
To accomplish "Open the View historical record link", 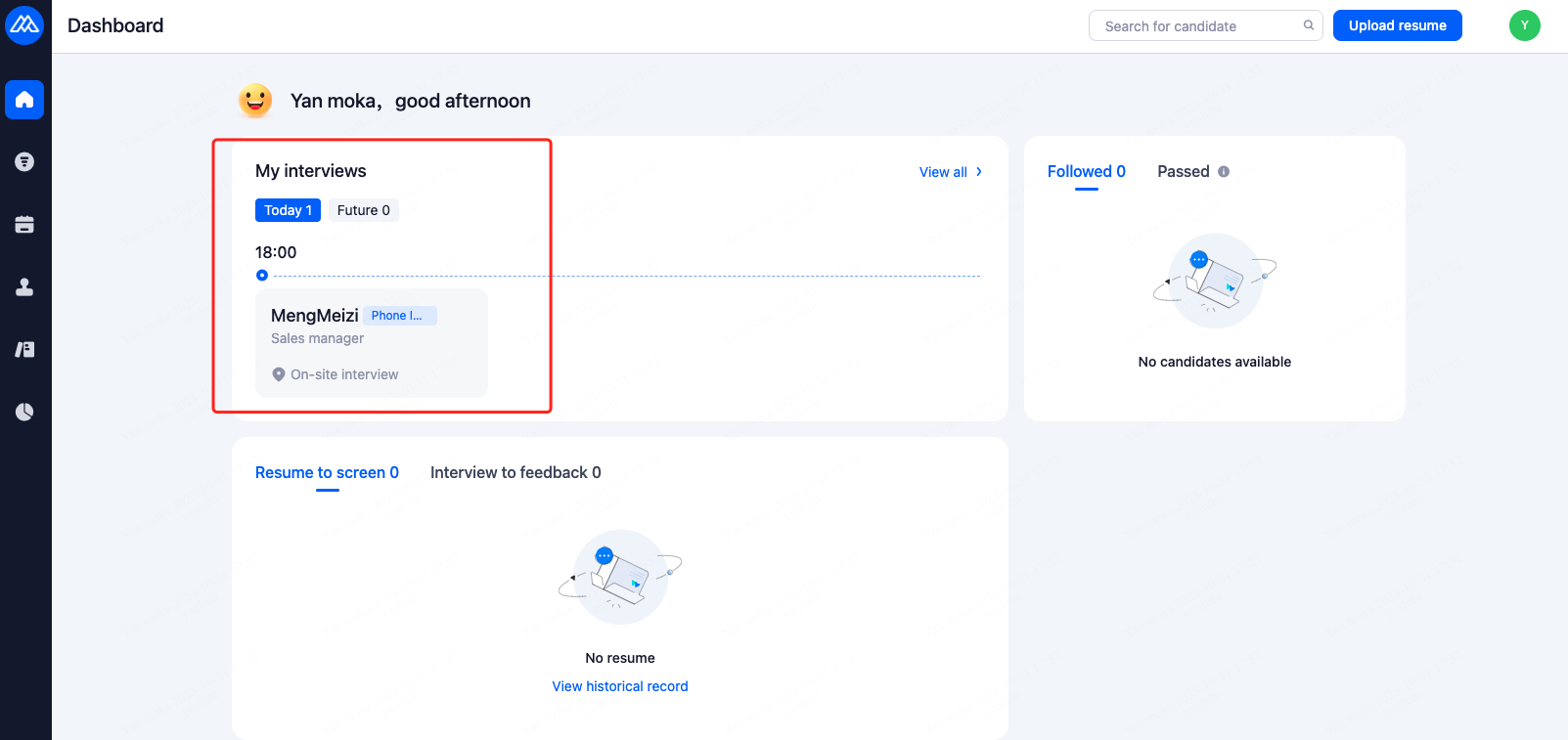I will click(620, 686).
